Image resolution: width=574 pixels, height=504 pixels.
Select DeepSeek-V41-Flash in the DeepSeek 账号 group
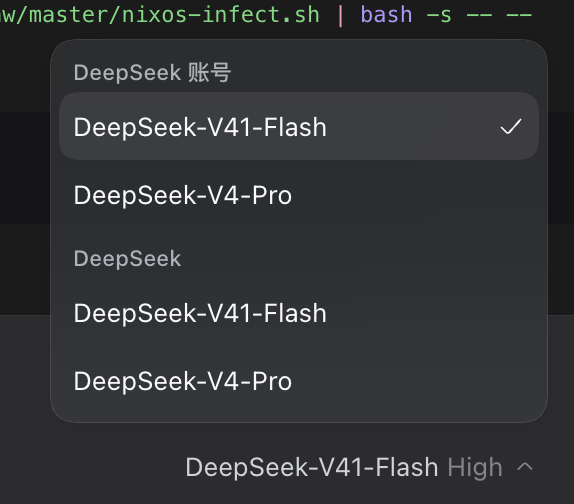point(299,126)
